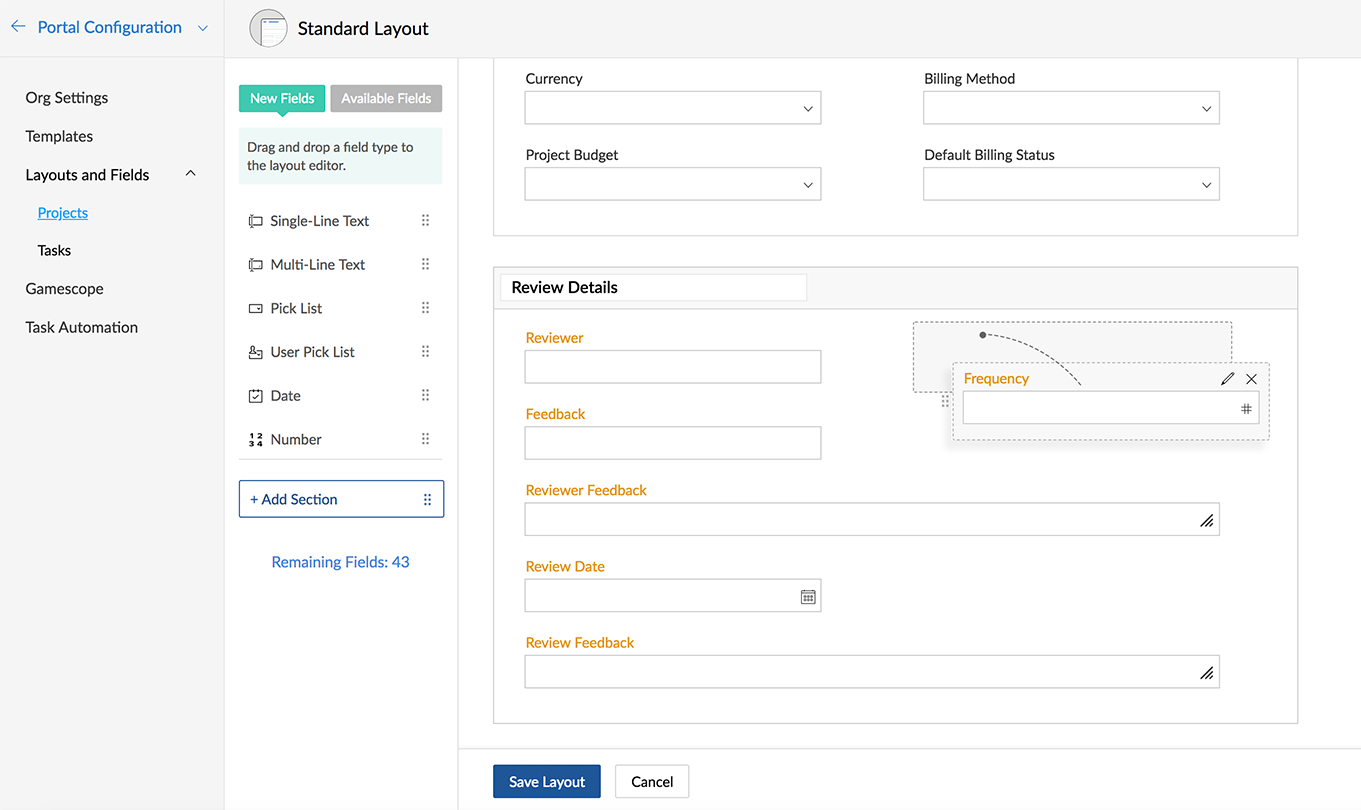Image resolution: width=1361 pixels, height=810 pixels.
Task: Open the Currency dropdown
Action: tap(673, 108)
